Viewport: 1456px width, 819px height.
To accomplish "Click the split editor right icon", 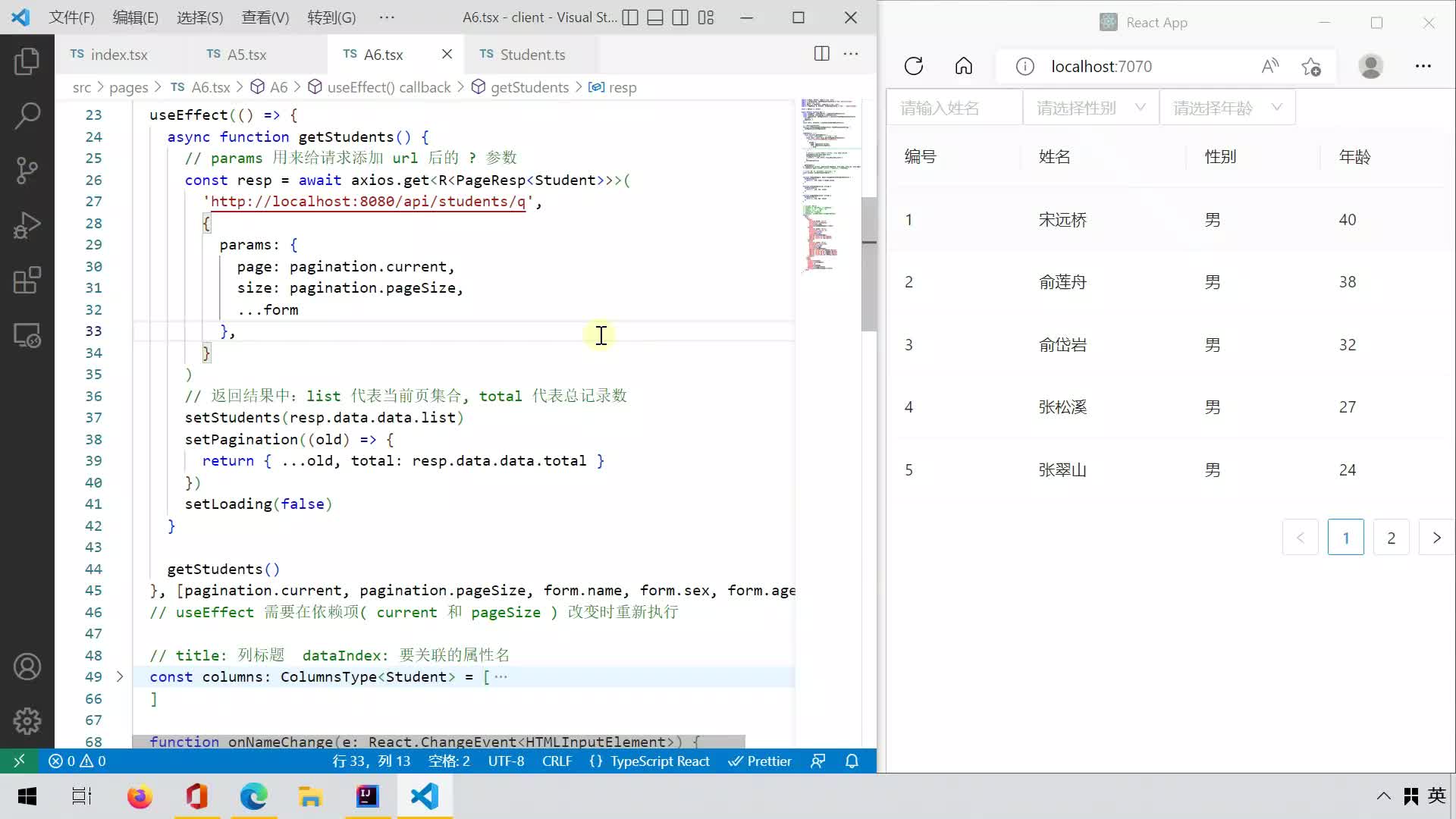I will [x=821, y=54].
